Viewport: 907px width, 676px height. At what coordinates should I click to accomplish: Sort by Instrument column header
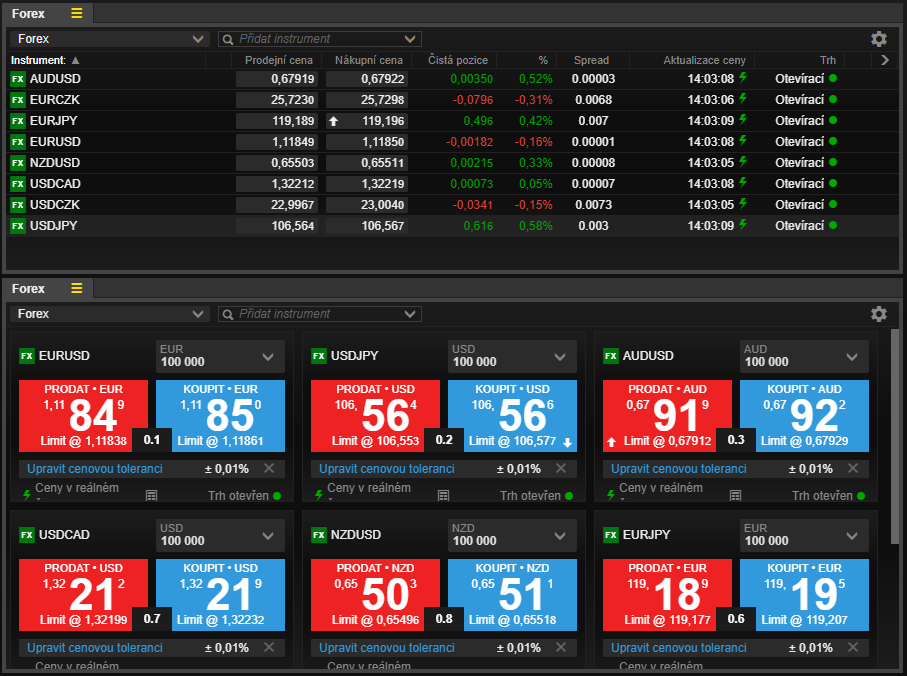(x=45, y=60)
